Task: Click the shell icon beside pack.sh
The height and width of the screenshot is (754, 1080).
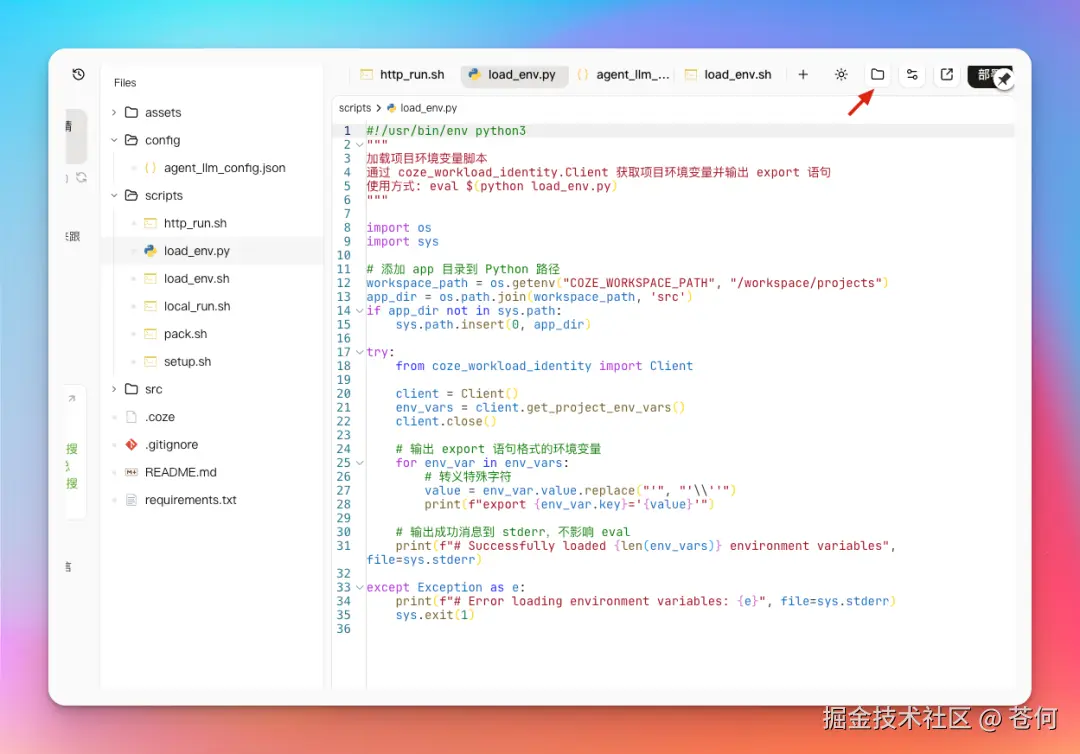Action: (x=150, y=334)
